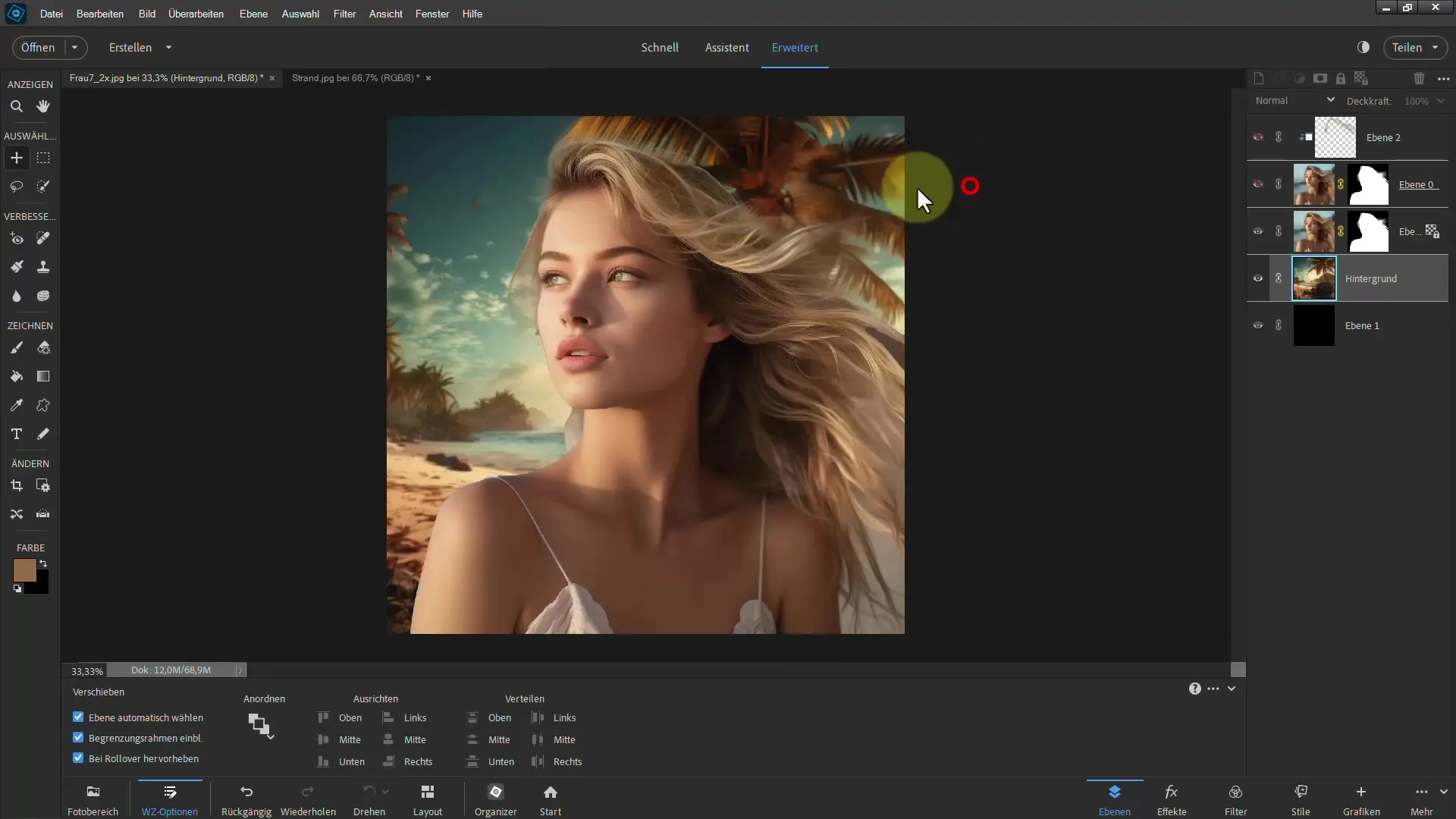
Task: Open the Anordnen arrange dropdown
Action: pos(261,726)
